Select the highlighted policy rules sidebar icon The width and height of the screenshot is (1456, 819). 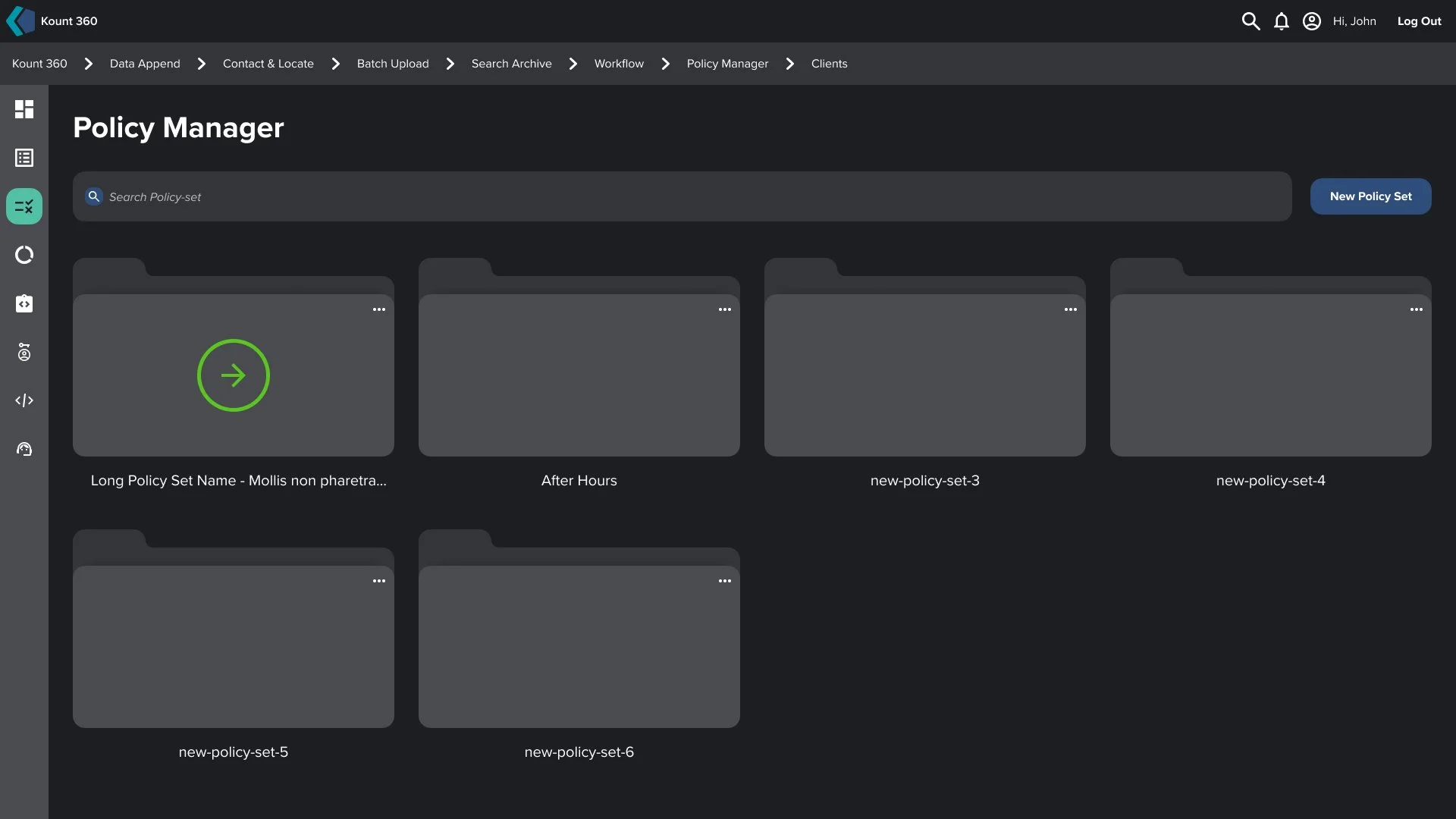pos(24,206)
